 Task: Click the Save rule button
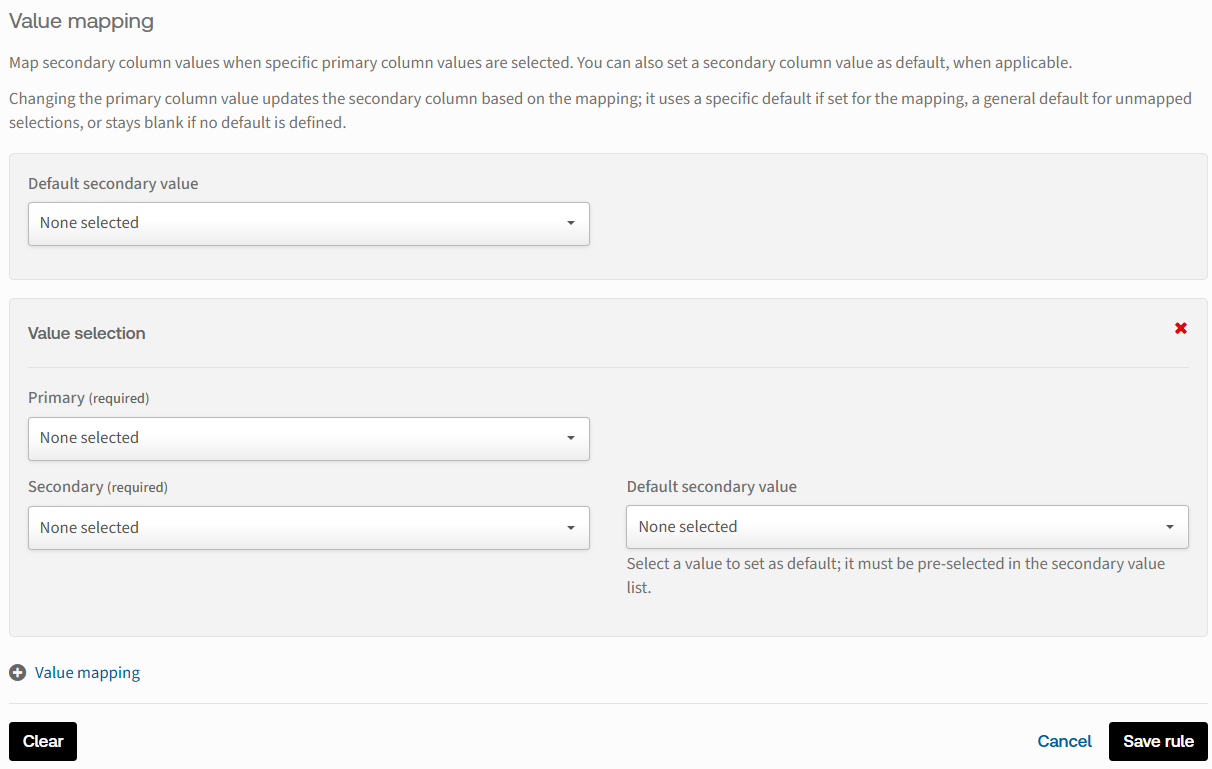(x=1158, y=741)
